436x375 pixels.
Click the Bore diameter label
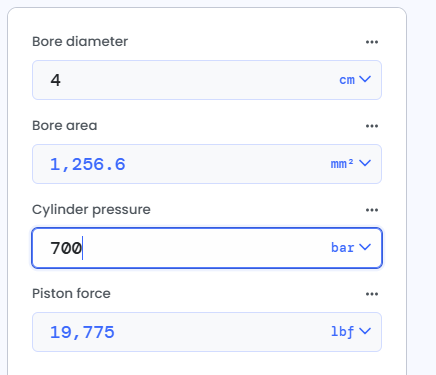point(80,42)
